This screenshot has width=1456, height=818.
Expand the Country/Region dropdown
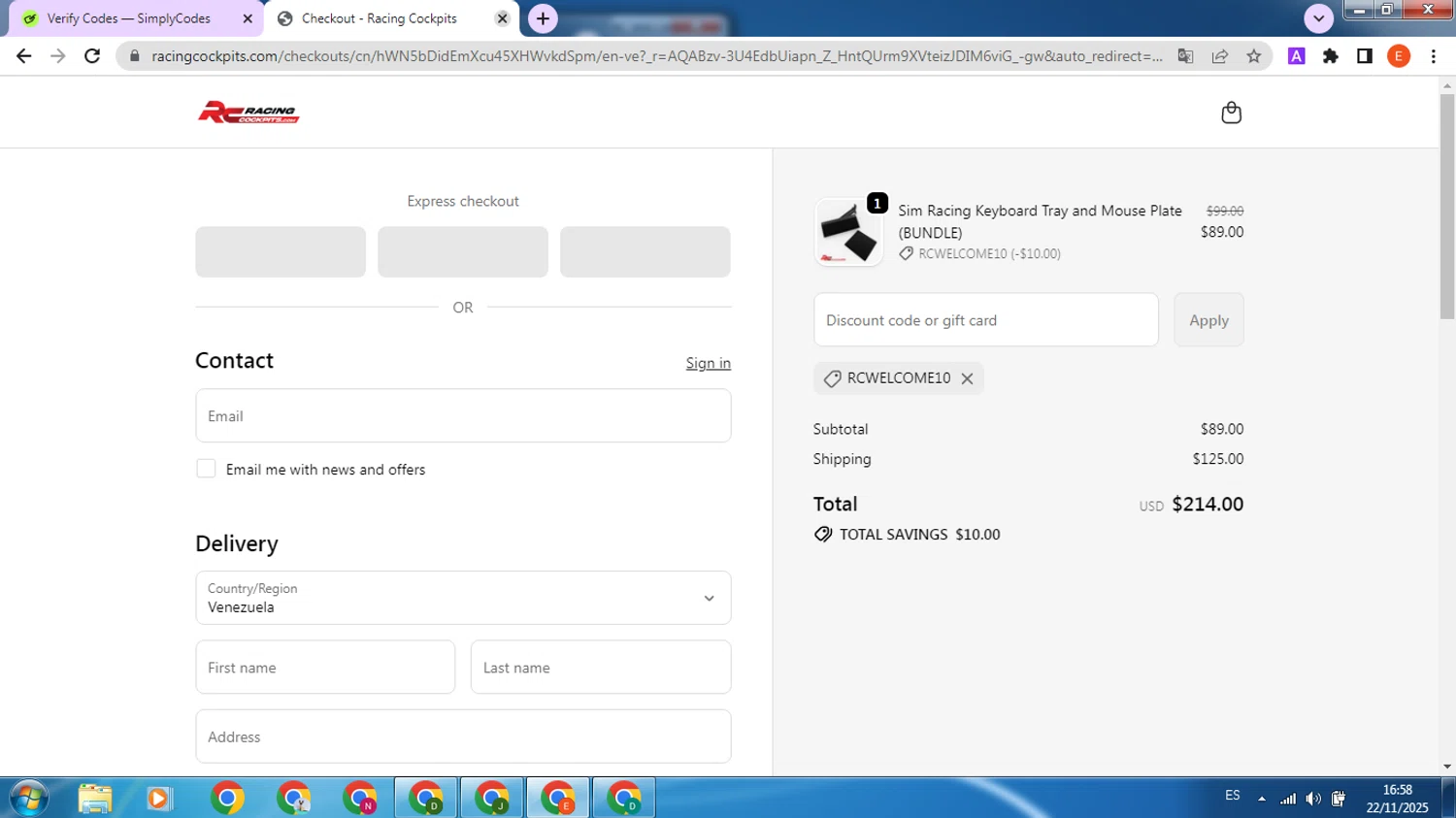(x=463, y=598)
